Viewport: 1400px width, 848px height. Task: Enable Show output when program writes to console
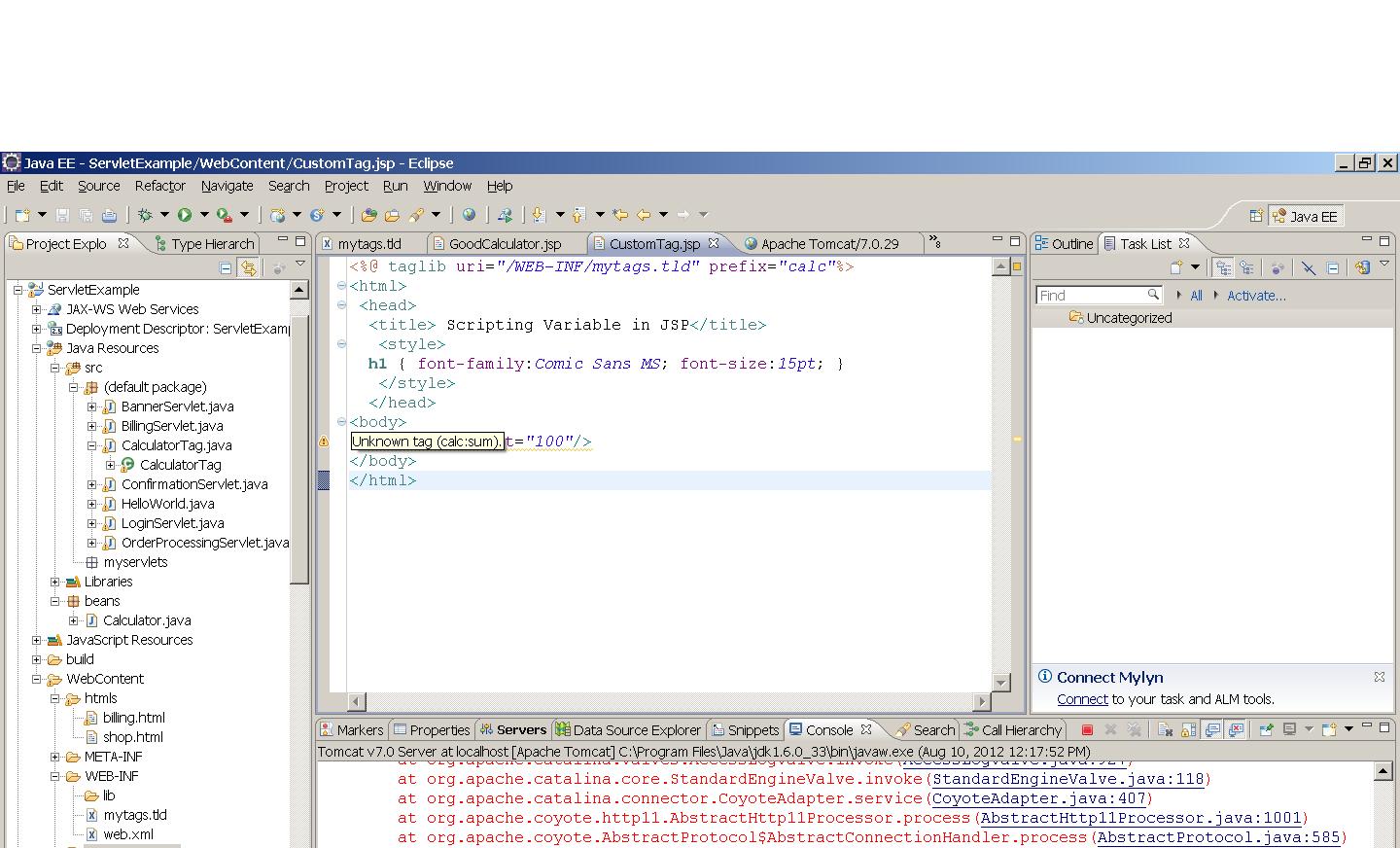click(1210, 729)
